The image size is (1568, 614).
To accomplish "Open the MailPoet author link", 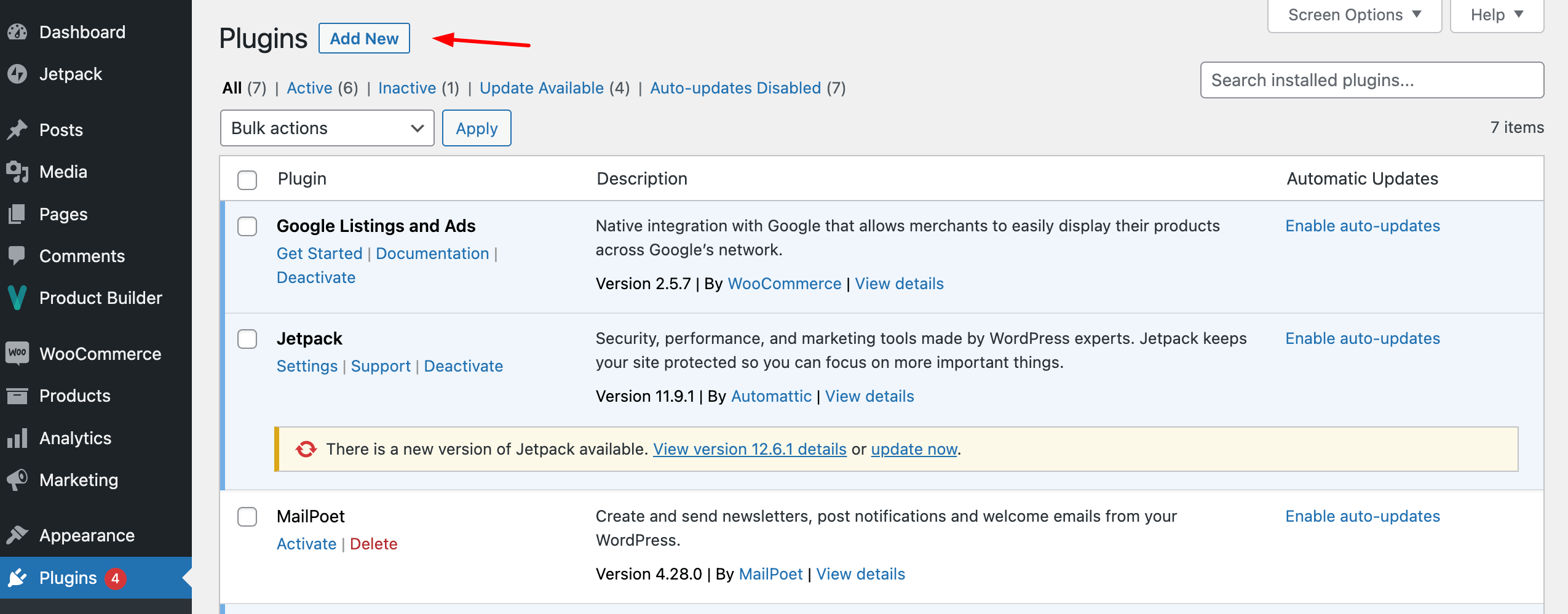I will (770, 574).
